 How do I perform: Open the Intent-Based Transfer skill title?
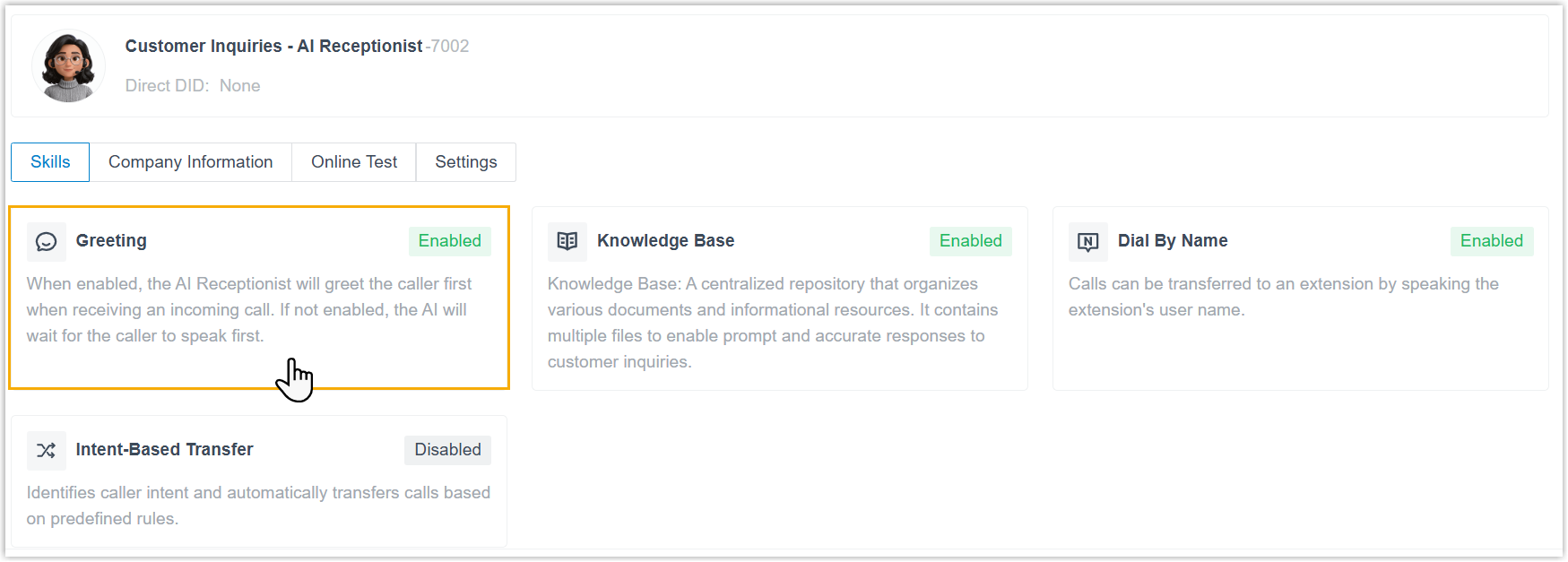coord(164,450)
